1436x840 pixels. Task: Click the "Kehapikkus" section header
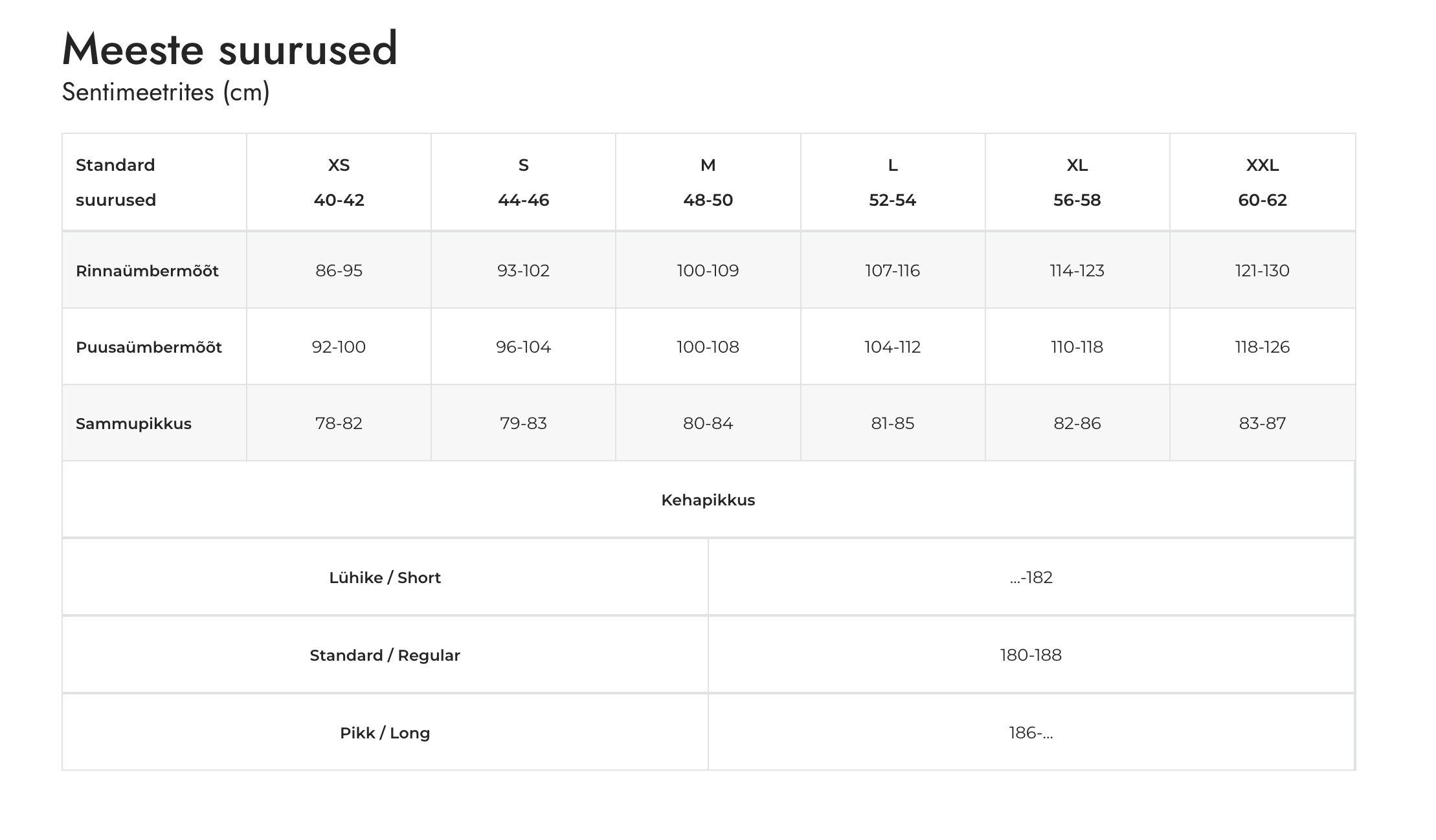click(x=708, y=500)
